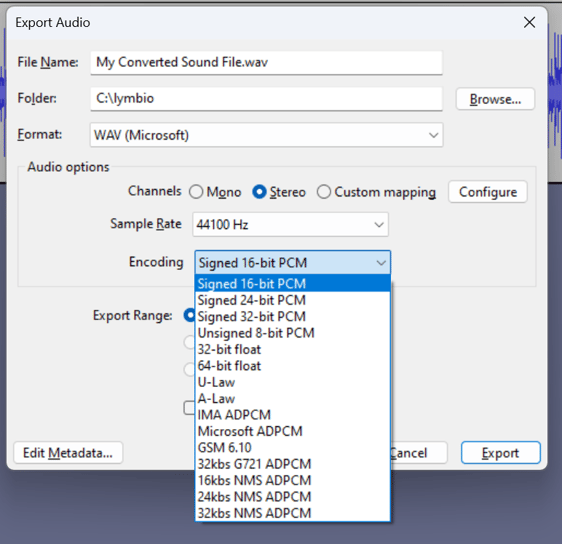Choose Custom mapping for channels
The width and height of the screenshot is (562, 544).
click(324, 192)
